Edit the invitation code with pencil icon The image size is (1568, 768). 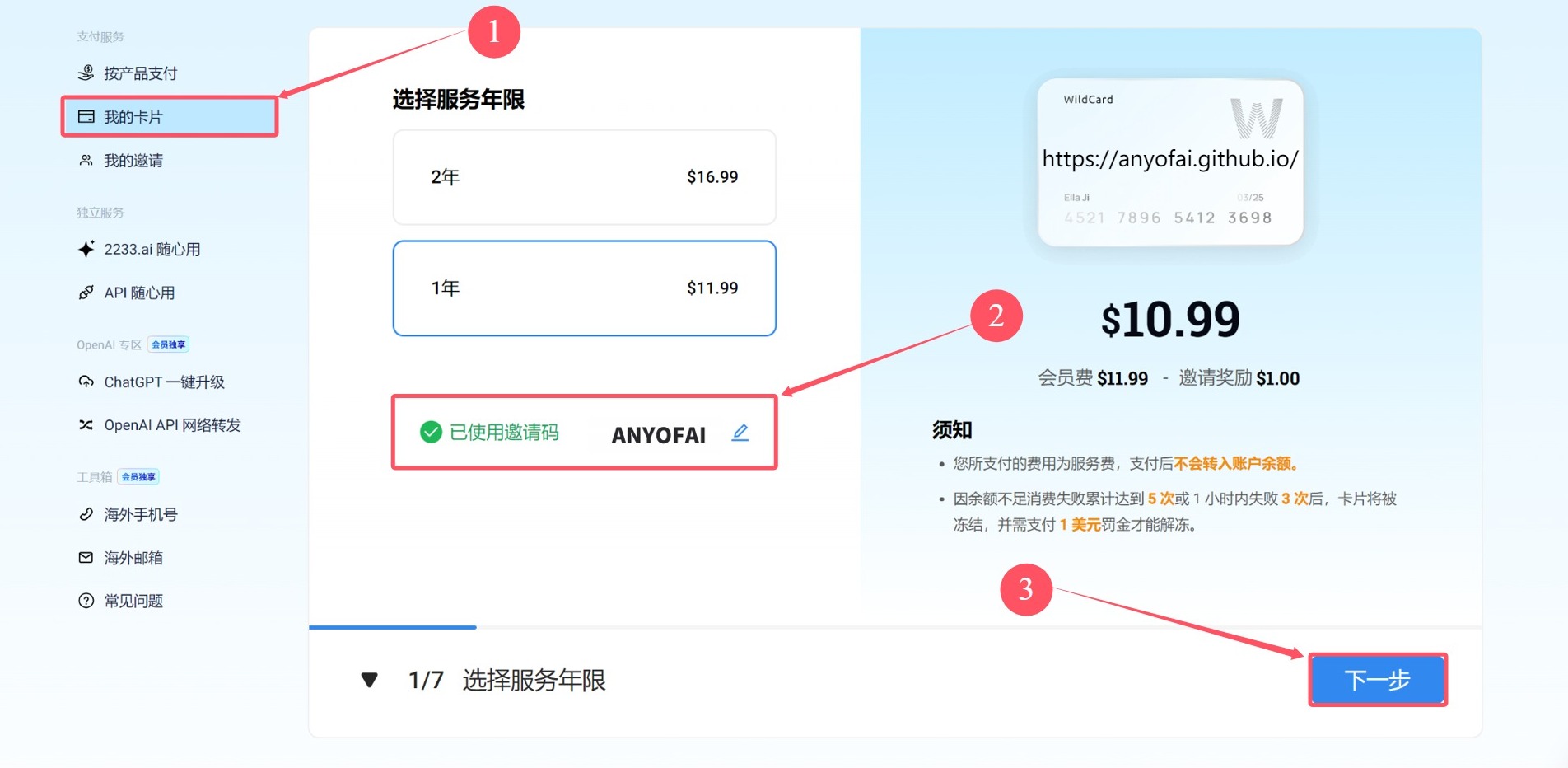[x=740, y=433]
